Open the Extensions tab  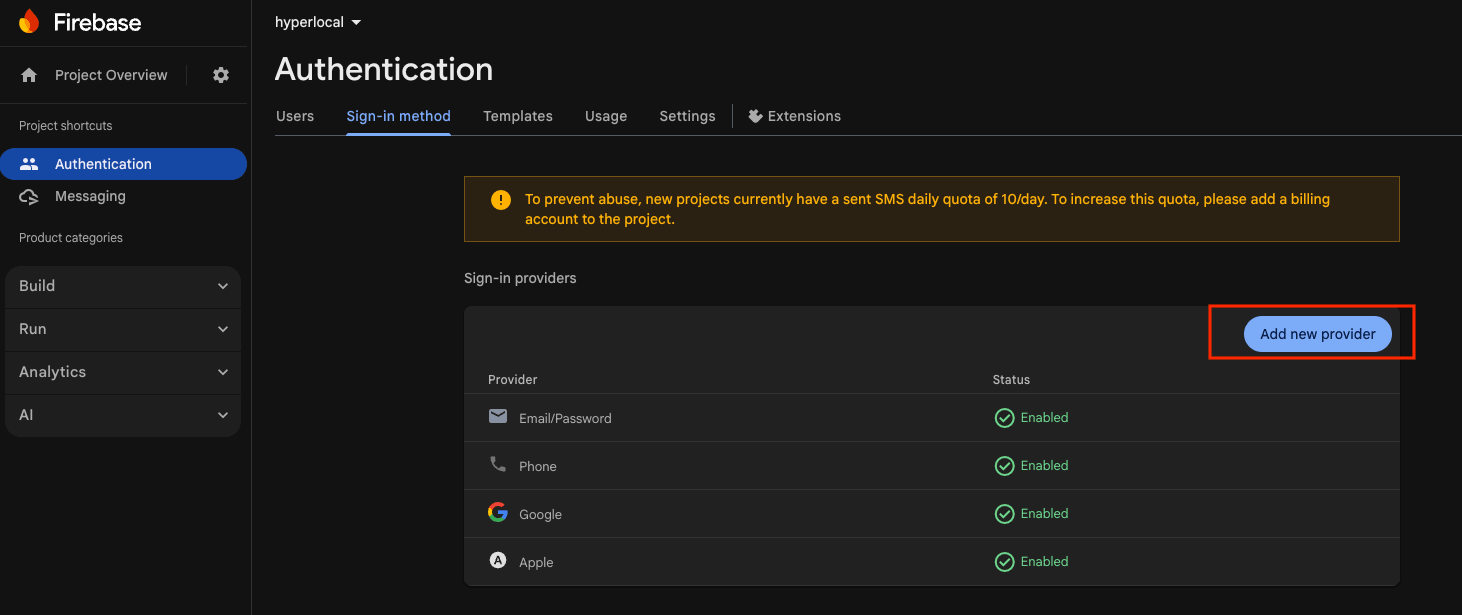795,116
